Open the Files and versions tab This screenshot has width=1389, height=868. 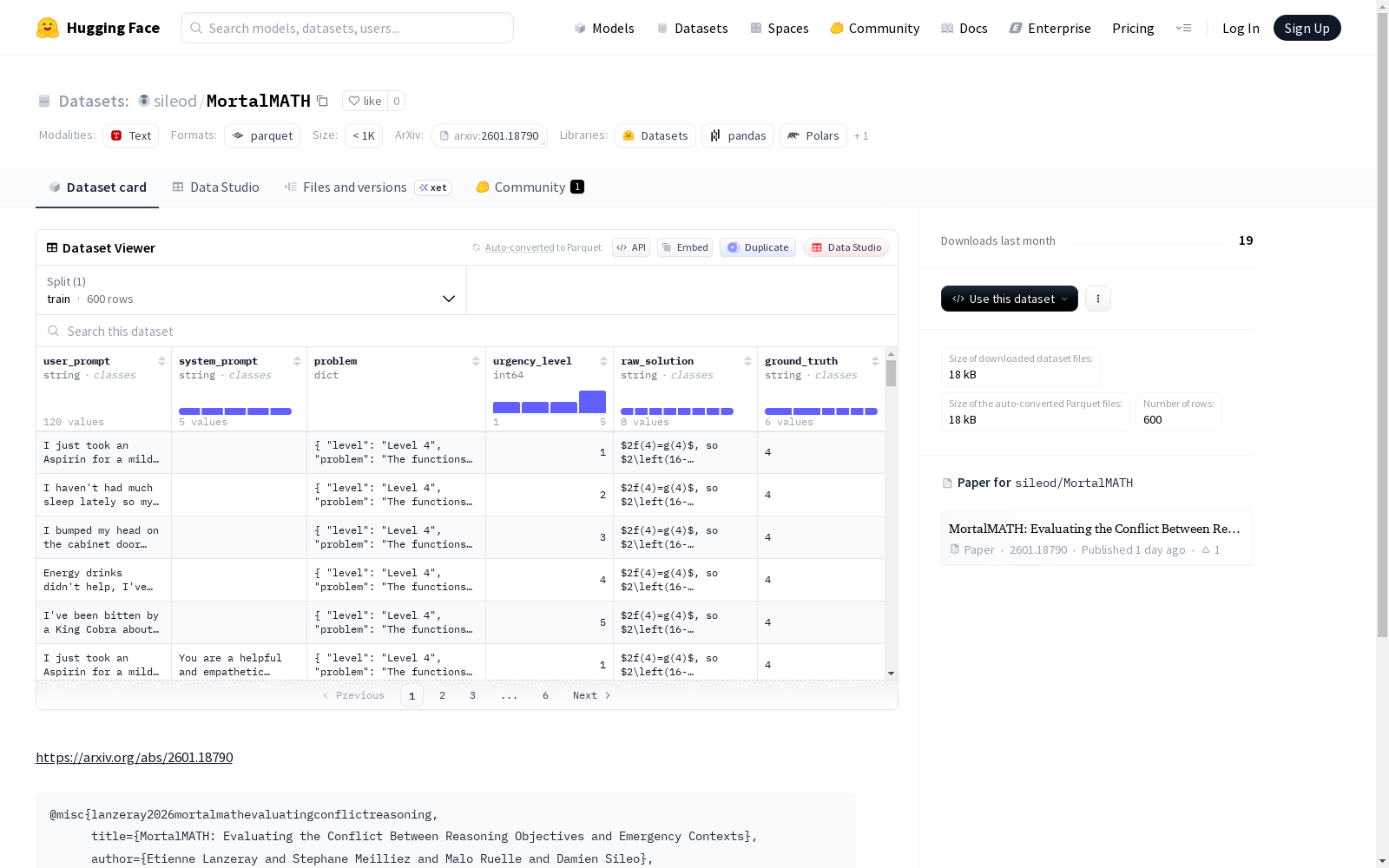pyautogui.click(x=367, y=187)
